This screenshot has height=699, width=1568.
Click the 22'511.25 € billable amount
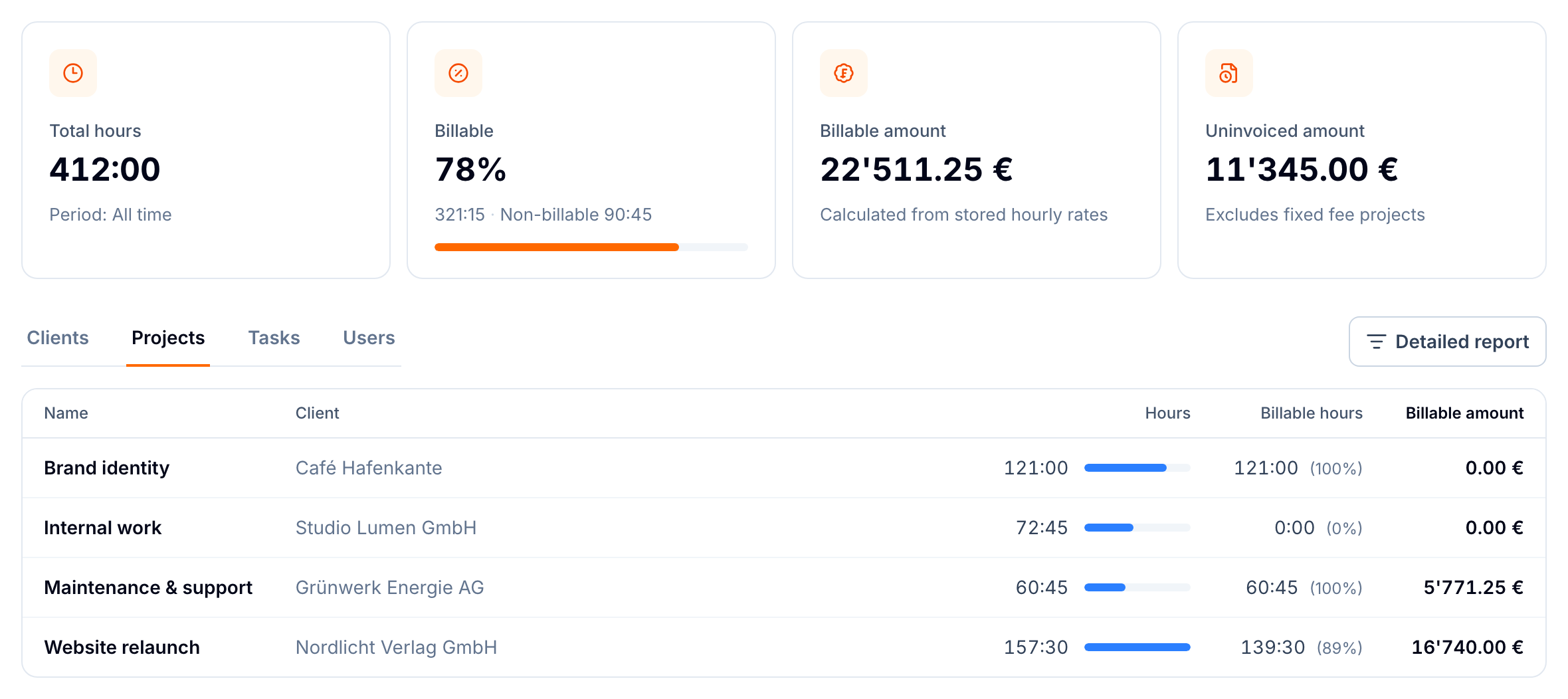click(x=916, y=169)
